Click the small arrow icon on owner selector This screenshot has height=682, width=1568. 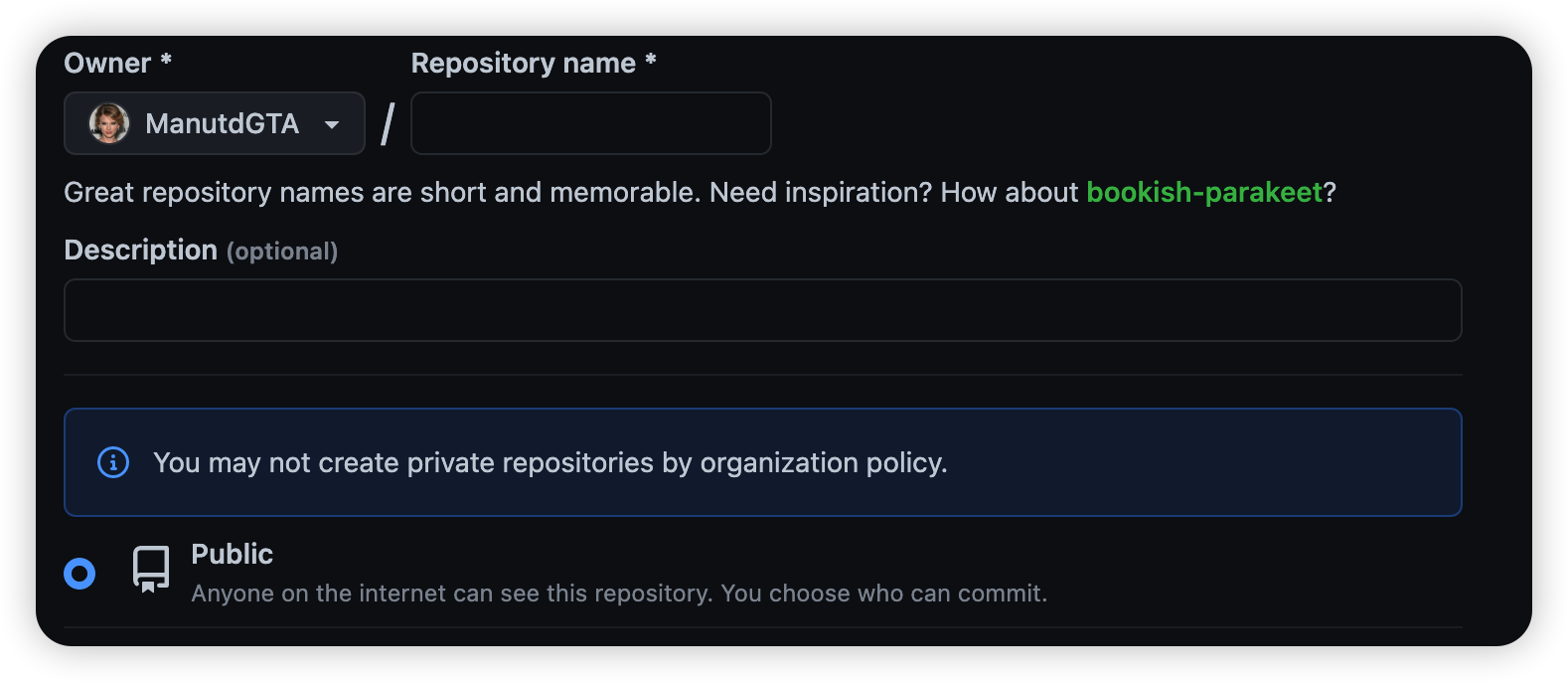coord(332,123)
